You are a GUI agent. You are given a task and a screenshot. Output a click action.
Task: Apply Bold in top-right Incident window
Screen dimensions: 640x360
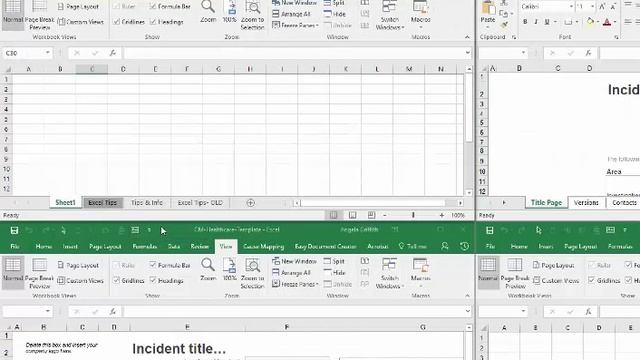click(525, 22)
